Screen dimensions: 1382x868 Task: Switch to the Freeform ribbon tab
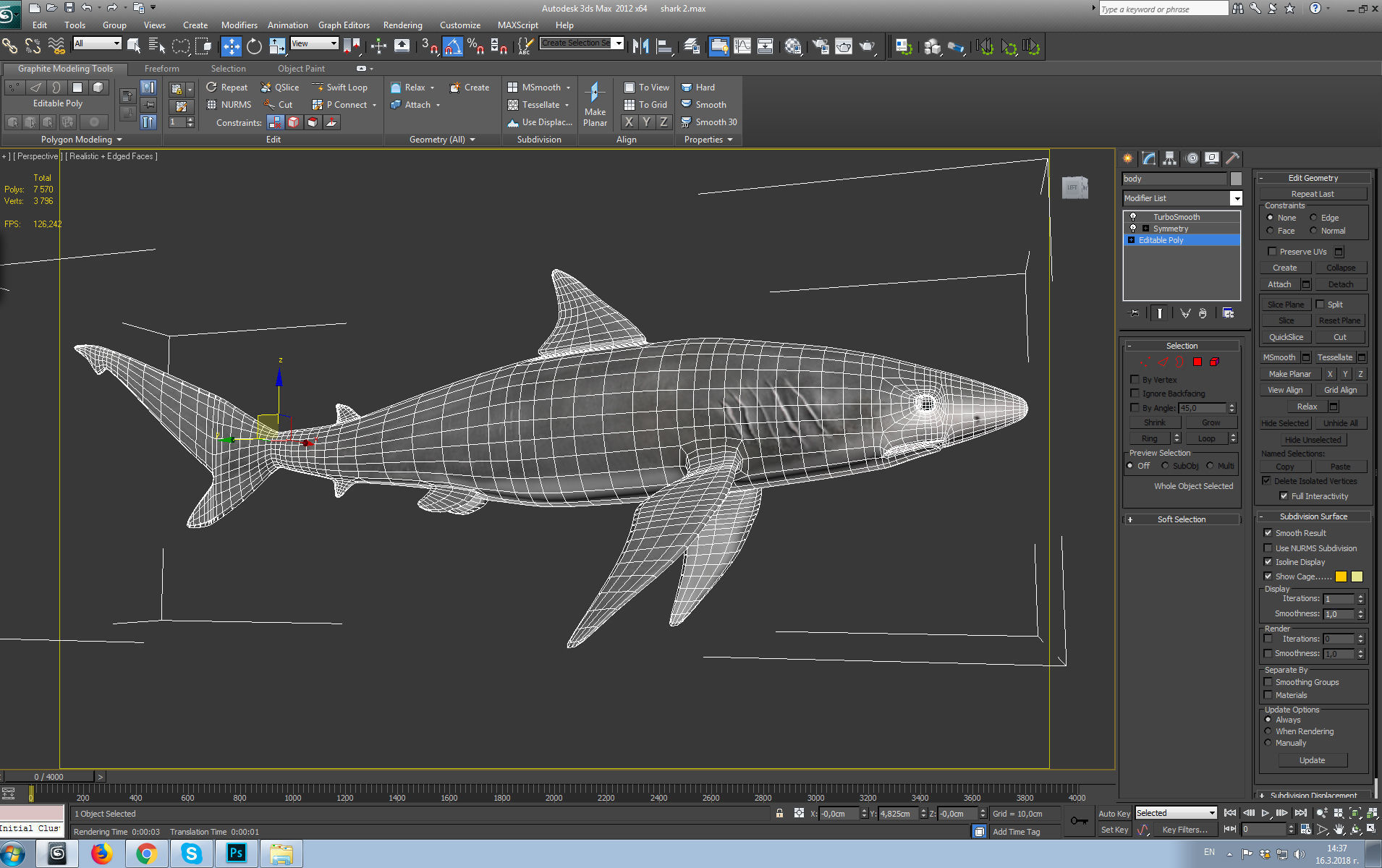pos(161,69)
